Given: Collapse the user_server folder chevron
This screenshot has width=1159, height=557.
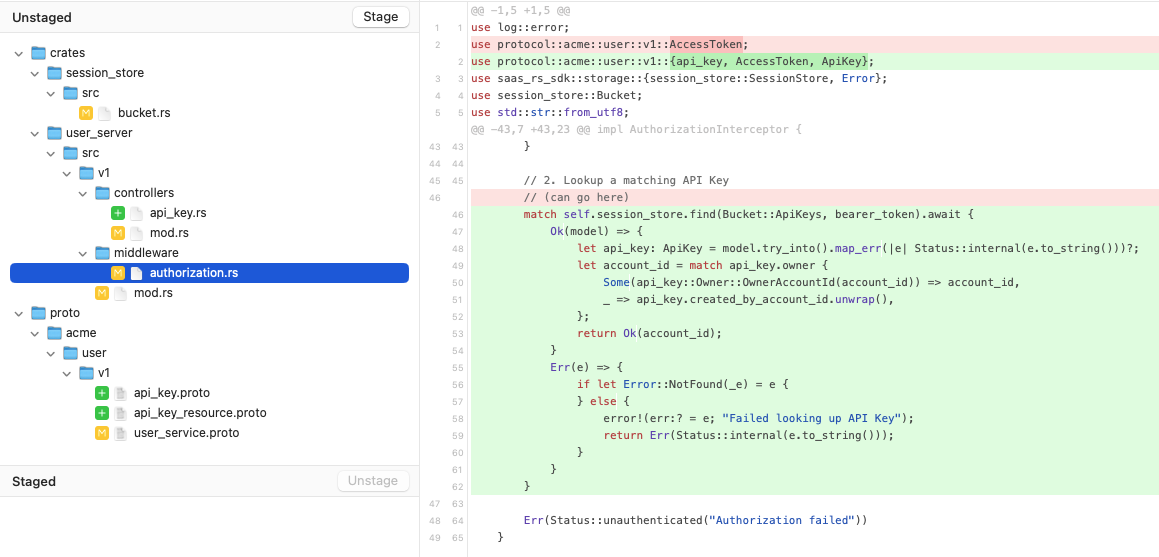Looking at the screenshot, I should point(35,133).
